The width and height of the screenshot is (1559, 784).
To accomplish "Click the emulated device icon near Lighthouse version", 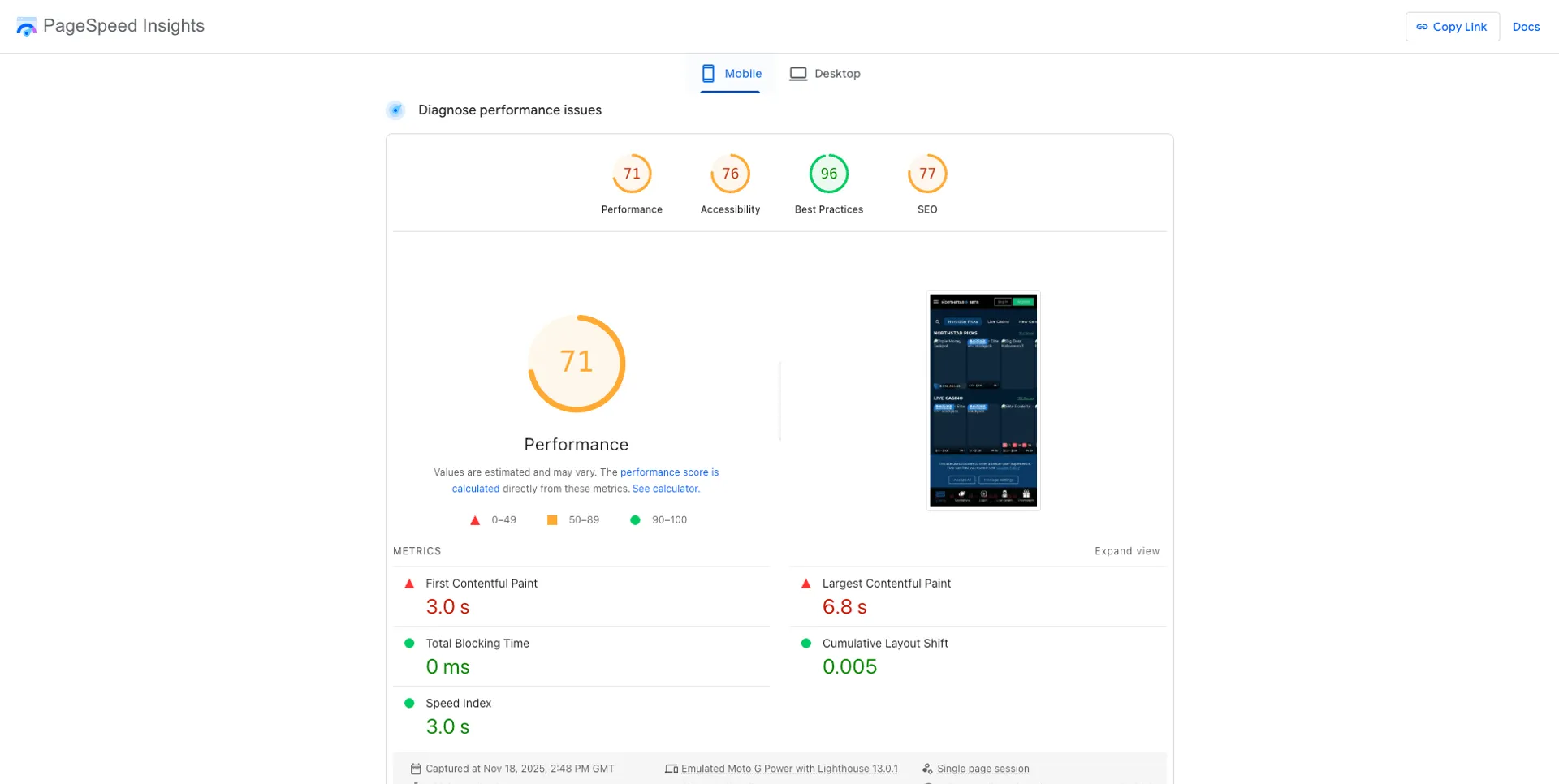I will [672, 768].
